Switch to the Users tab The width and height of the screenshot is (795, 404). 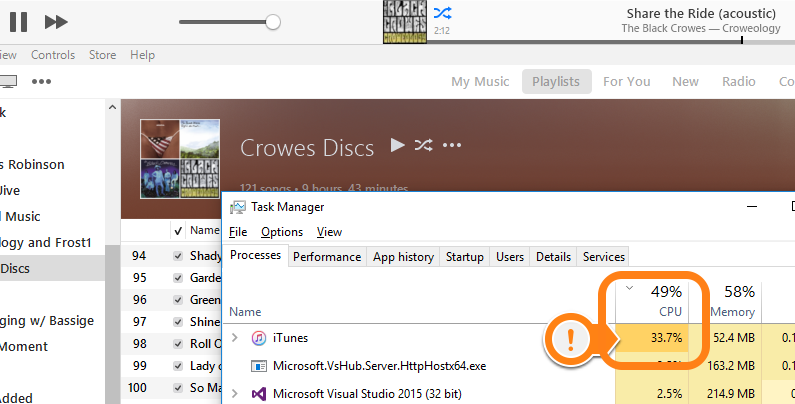pos(510,257)
